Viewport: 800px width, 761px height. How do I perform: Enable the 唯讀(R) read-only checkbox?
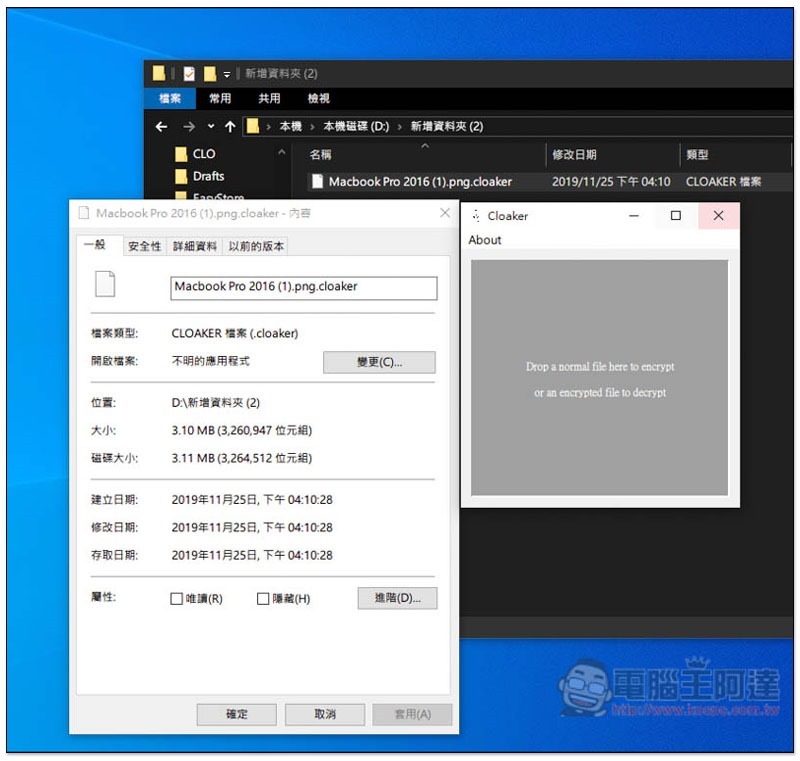tap(175, 596)
